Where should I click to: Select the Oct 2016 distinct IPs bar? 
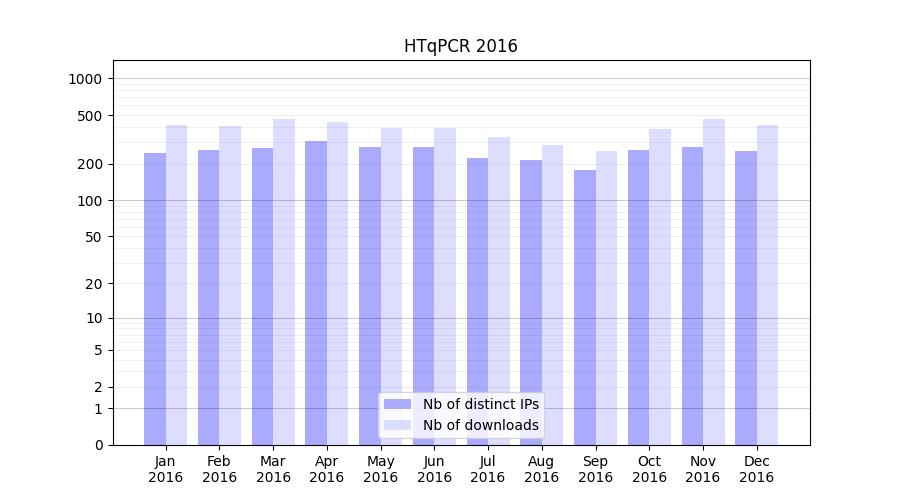[638, 298]
